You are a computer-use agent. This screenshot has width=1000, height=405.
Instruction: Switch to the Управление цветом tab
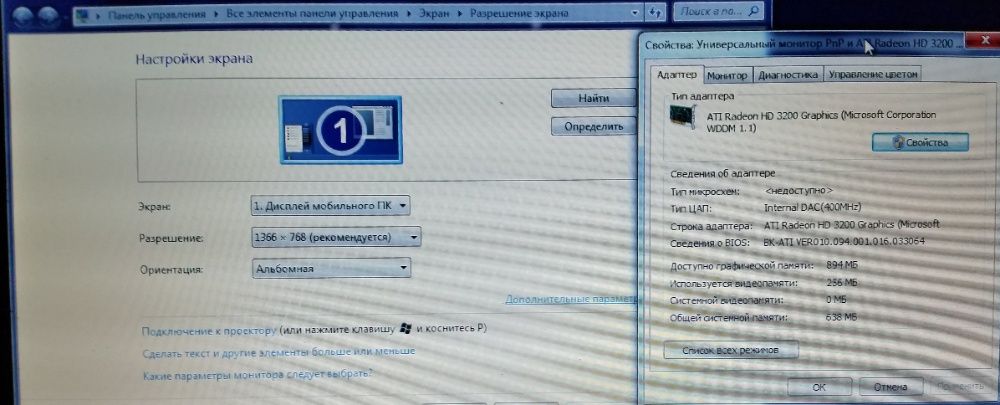tap(873, 75)
